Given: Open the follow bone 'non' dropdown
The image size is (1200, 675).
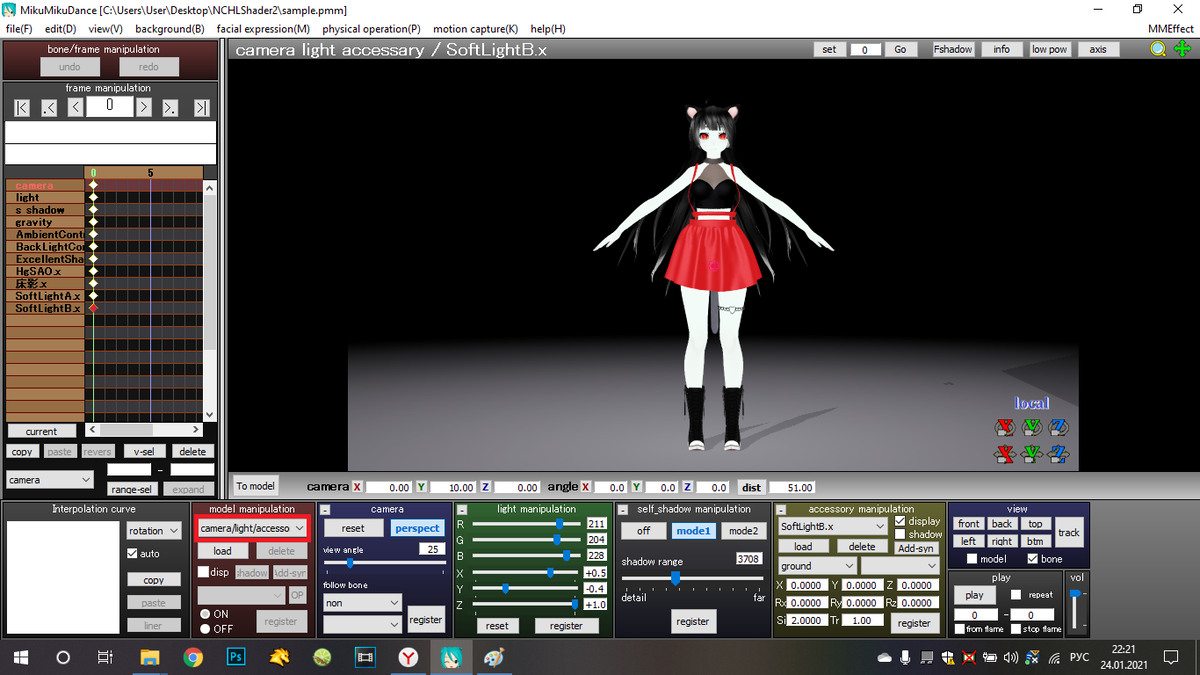Looking at the screenshot, I should tap(362, 603).
